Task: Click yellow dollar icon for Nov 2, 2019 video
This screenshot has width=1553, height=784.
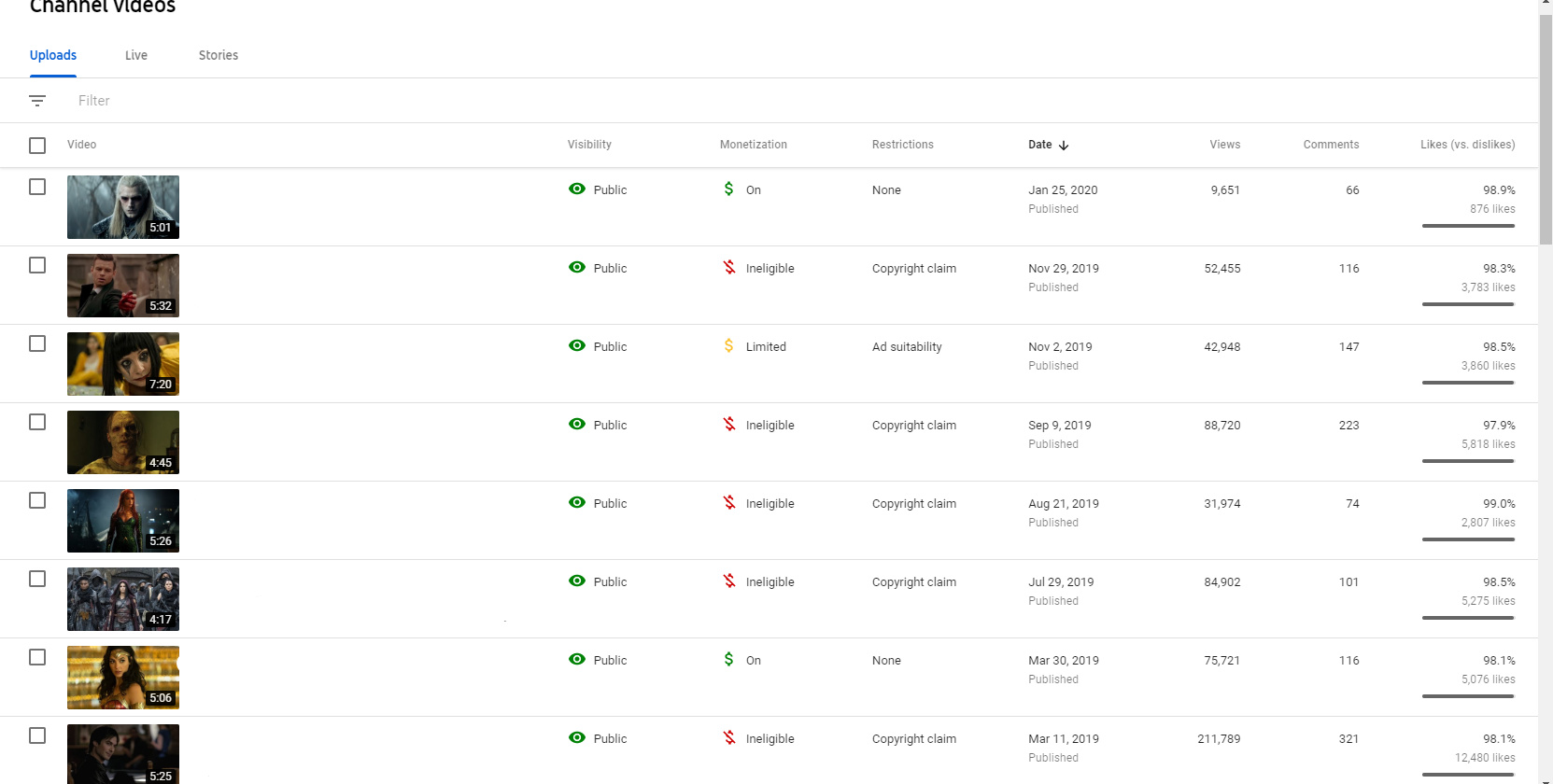Action: (728, 345)
